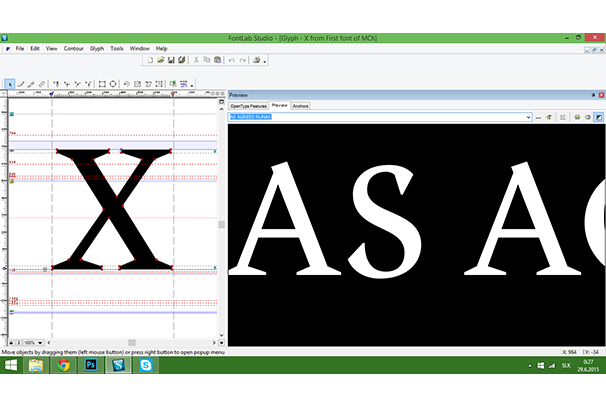
Task: Click the ellipsis button beside preview text
Action: [539, 117]
